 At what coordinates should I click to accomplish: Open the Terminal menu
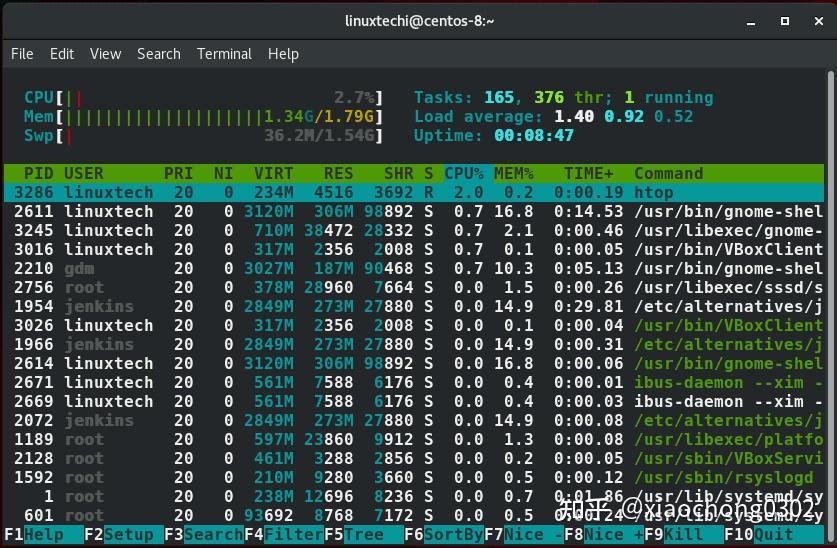224,54
